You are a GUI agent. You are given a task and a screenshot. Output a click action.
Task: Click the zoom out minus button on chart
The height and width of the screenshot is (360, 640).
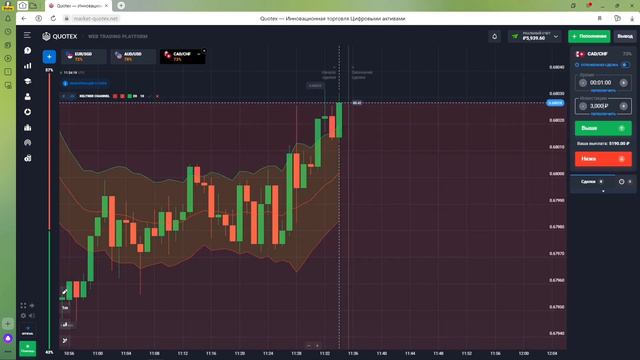[309, 346]
